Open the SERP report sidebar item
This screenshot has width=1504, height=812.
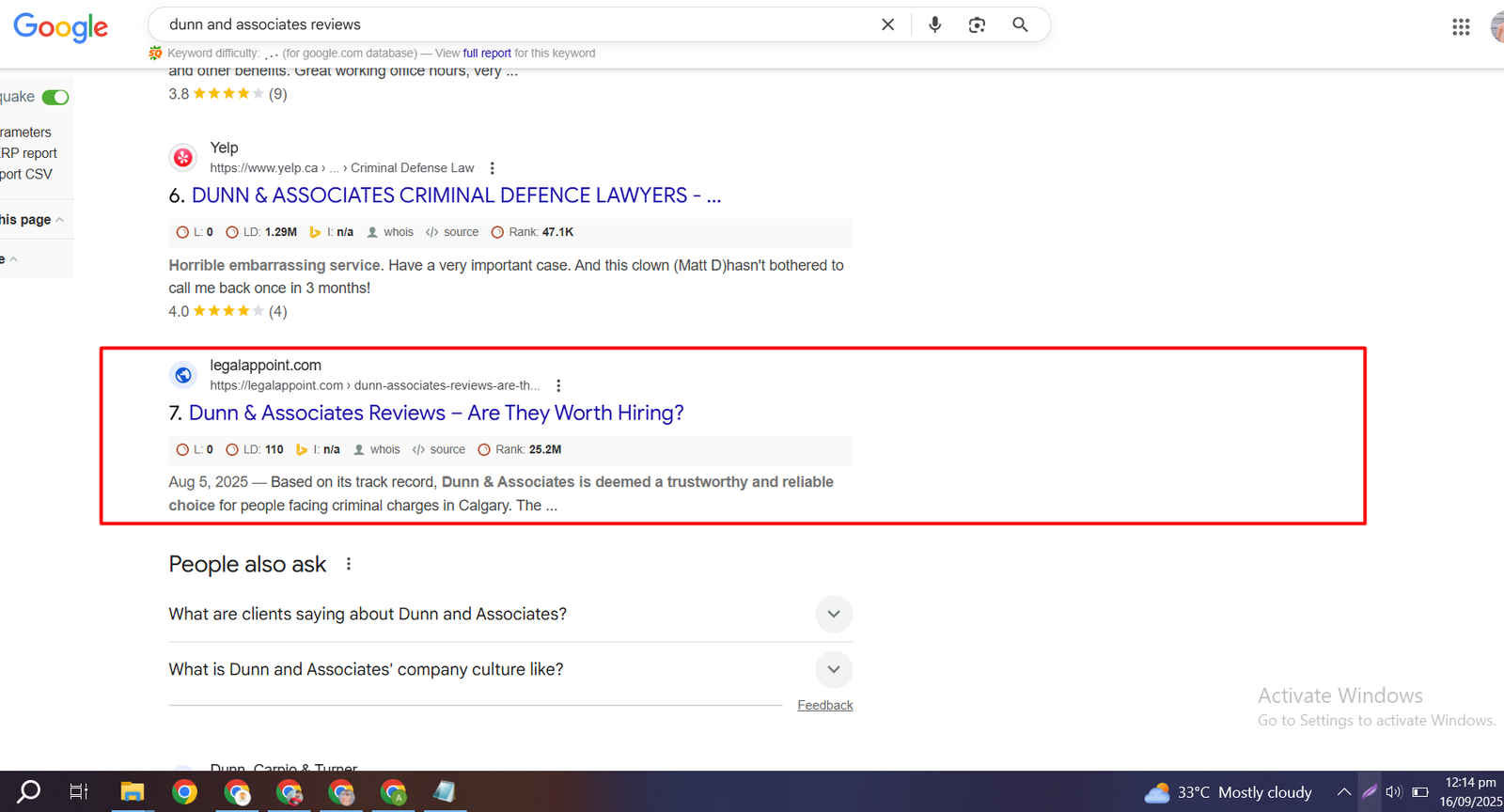point(29,153)
